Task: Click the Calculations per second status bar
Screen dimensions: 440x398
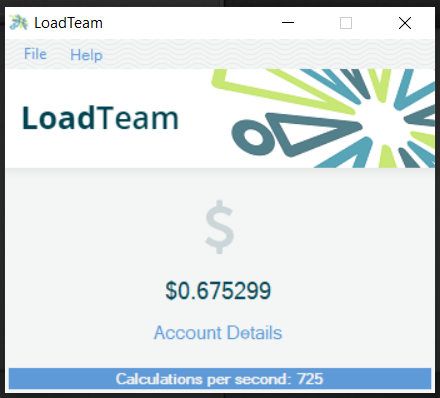Action: click(220, 379)
